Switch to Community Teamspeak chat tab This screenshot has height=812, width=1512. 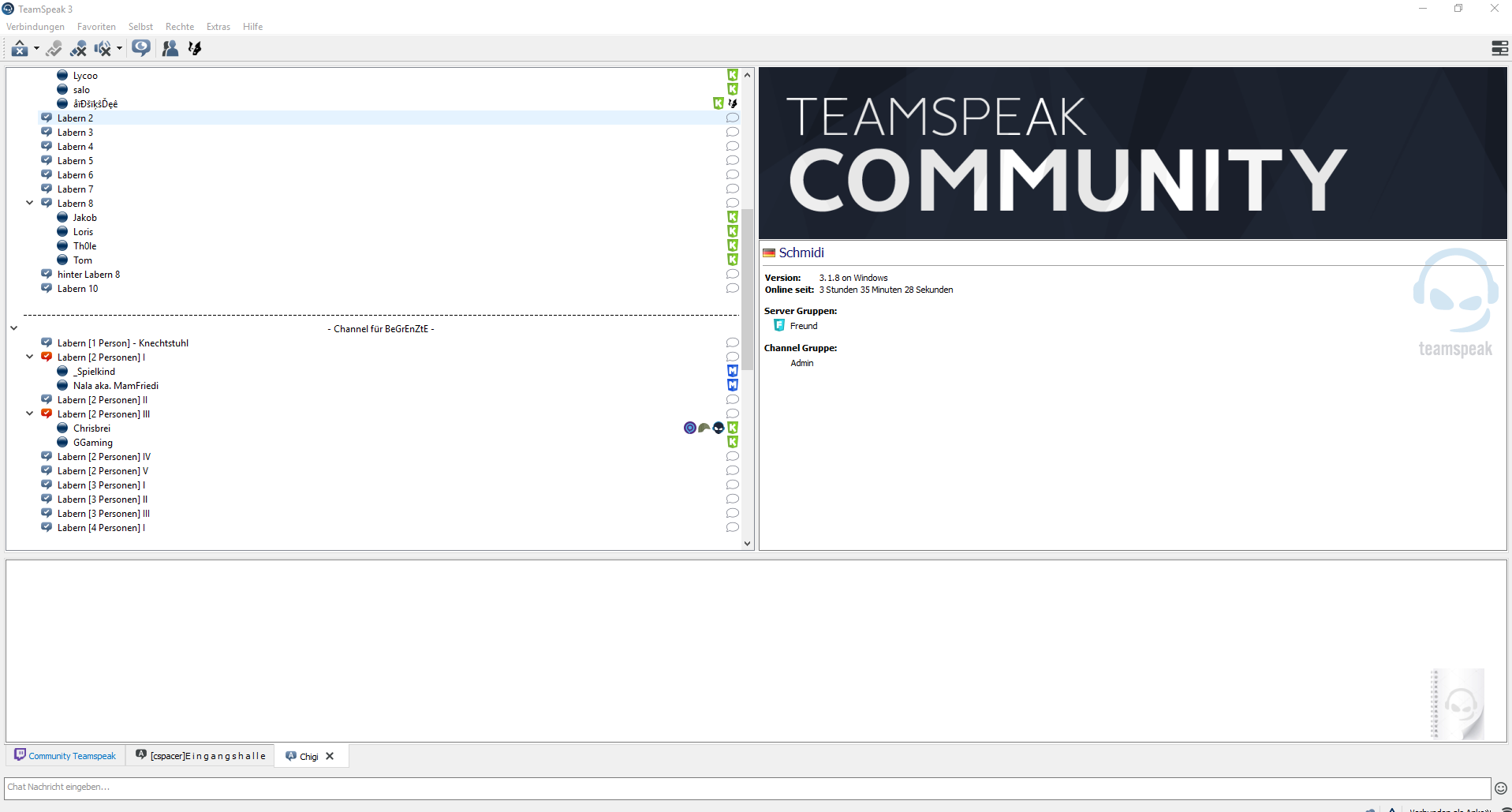65,756
